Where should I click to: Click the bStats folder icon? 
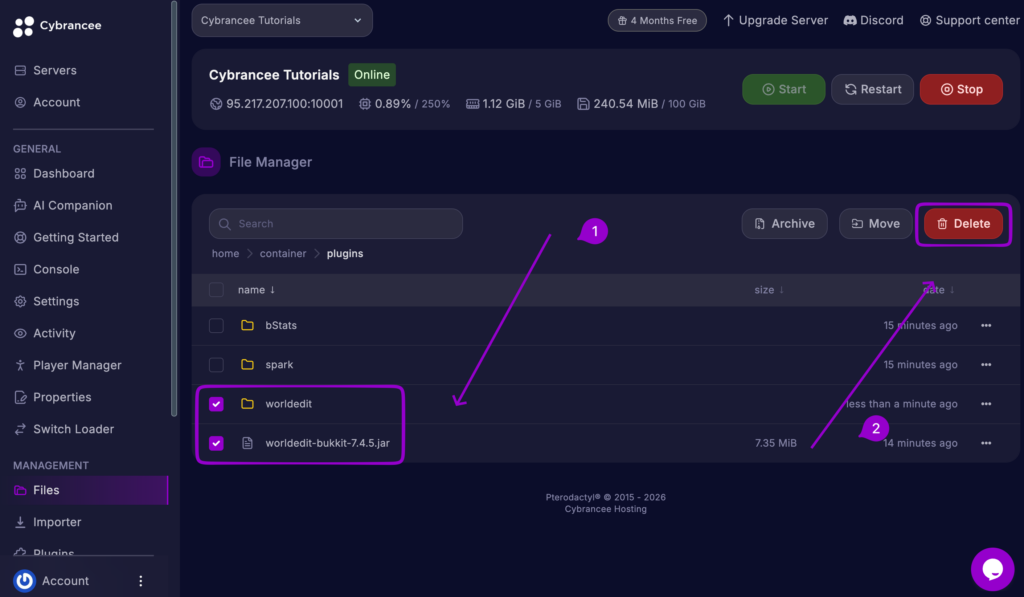(x=248, y=325)
